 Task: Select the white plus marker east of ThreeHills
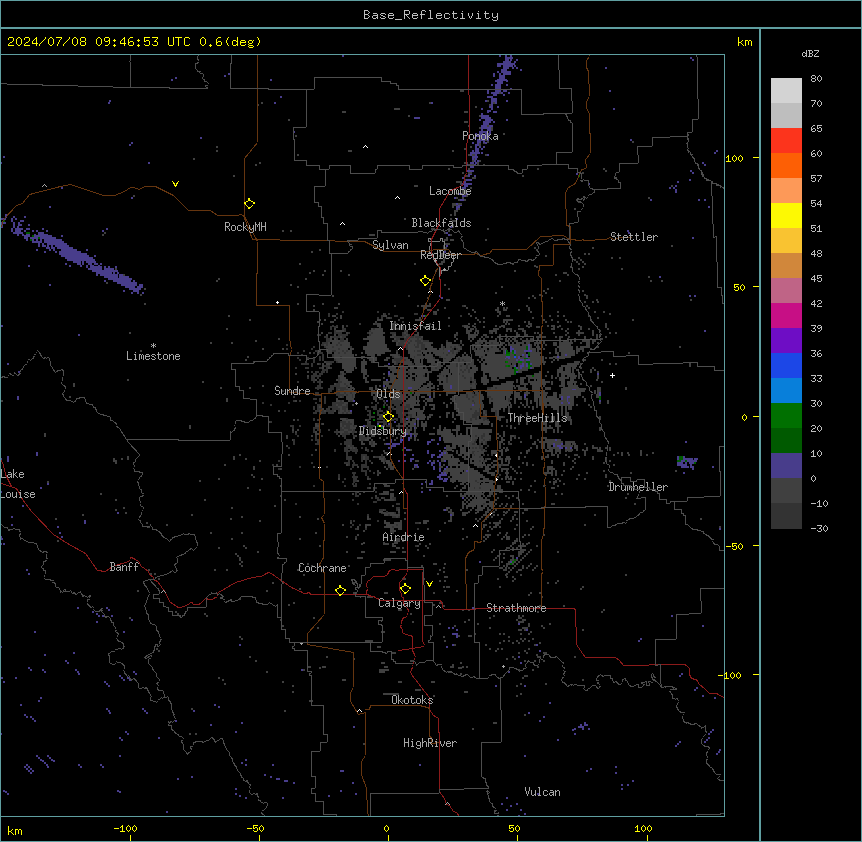click(x=612, y=375)
